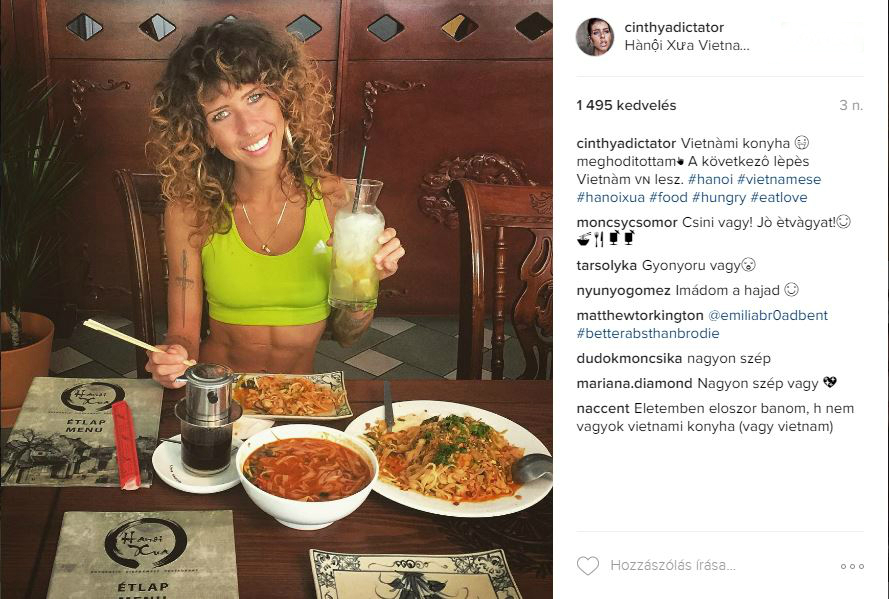This screenshot has width=889, height=599.
Task: Open the #food hashtag
Action: (x=668, y=197)
